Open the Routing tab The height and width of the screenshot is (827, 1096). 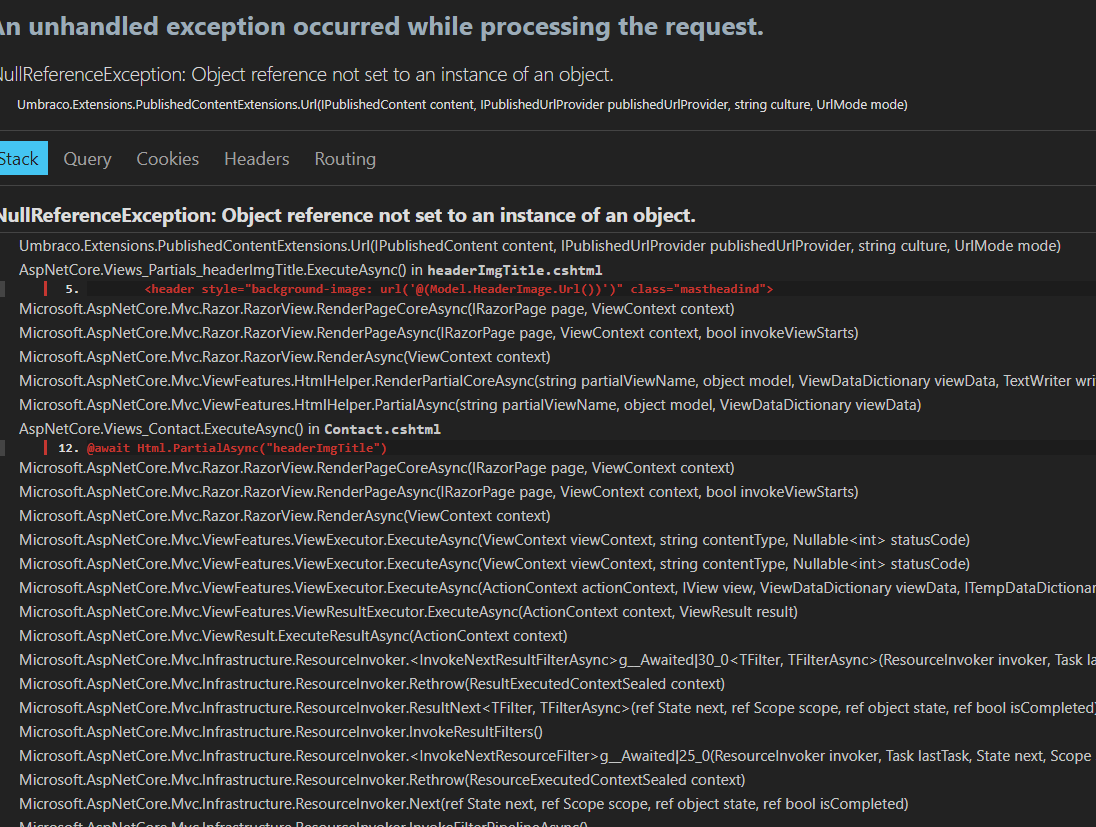tap(345, 159)
